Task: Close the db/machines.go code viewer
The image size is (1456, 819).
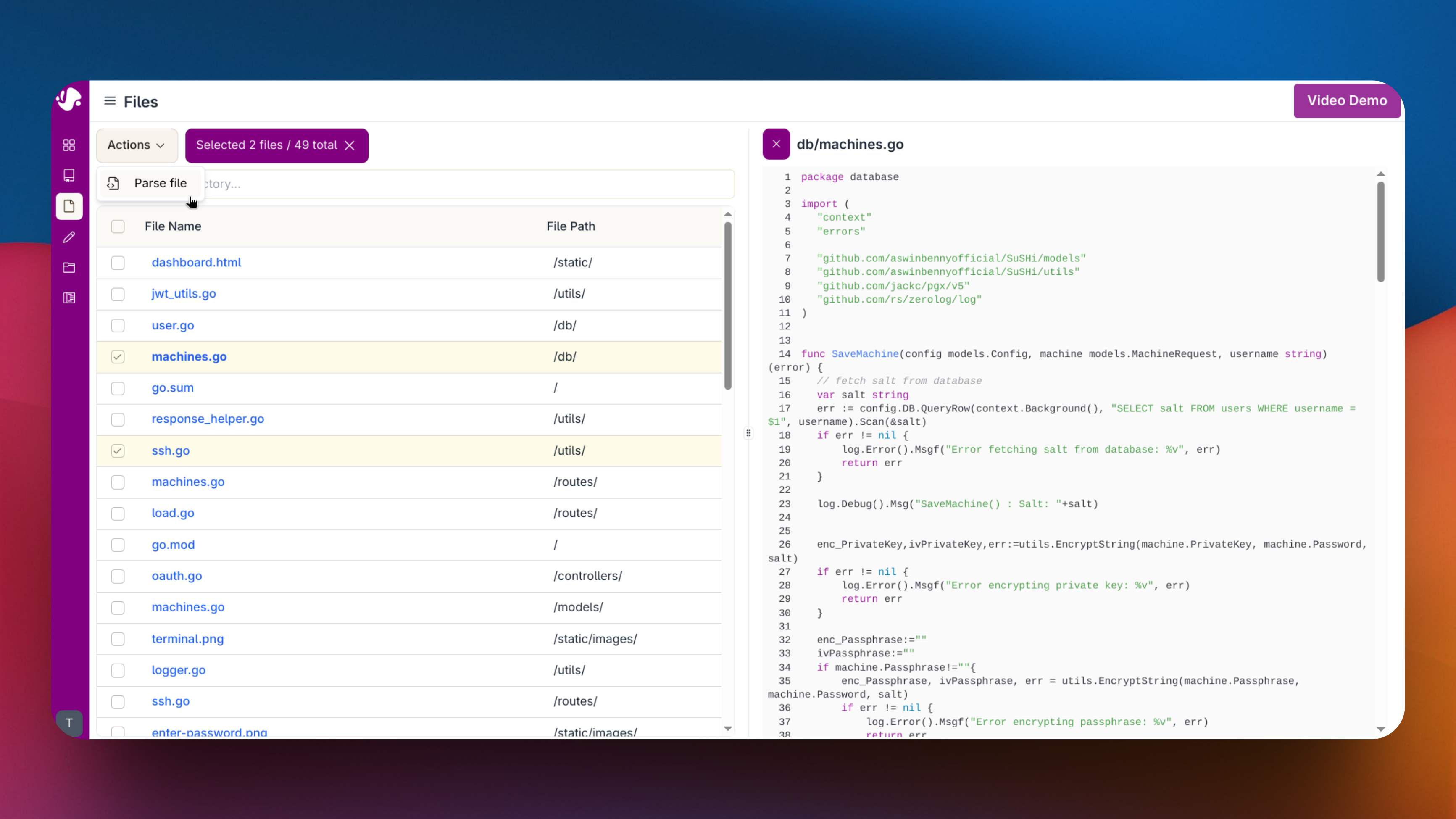Action: 776,144
